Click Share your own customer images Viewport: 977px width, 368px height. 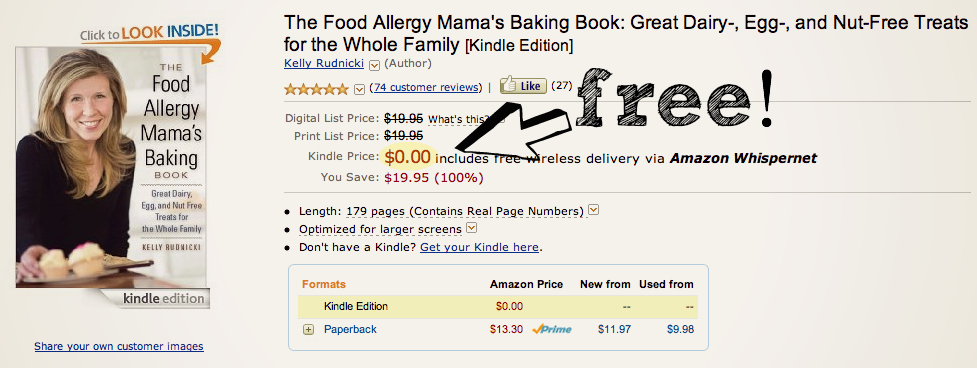tap(119, 346)
